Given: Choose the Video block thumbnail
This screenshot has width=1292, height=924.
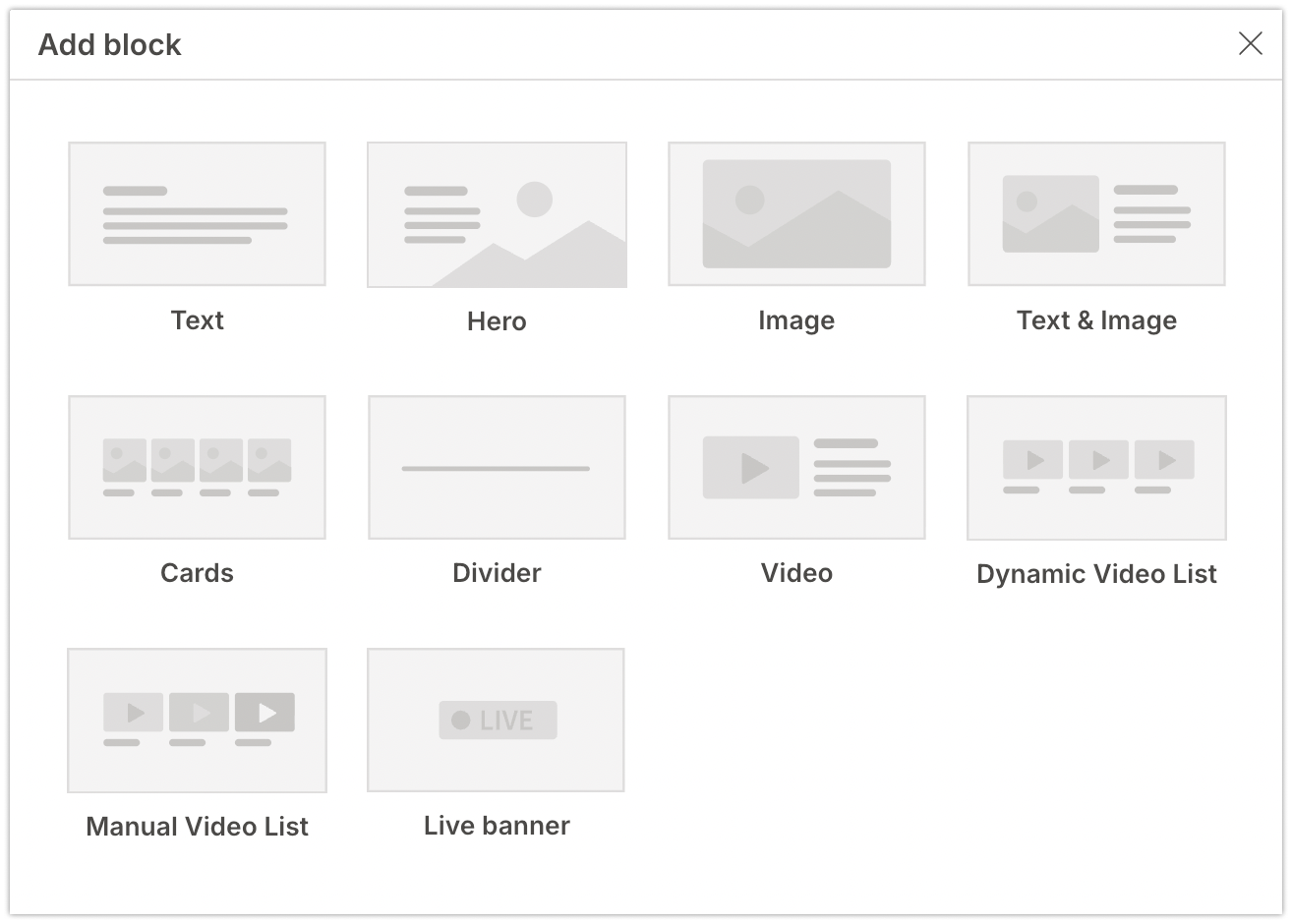Looking at the screenshot, I should (796, 468).
